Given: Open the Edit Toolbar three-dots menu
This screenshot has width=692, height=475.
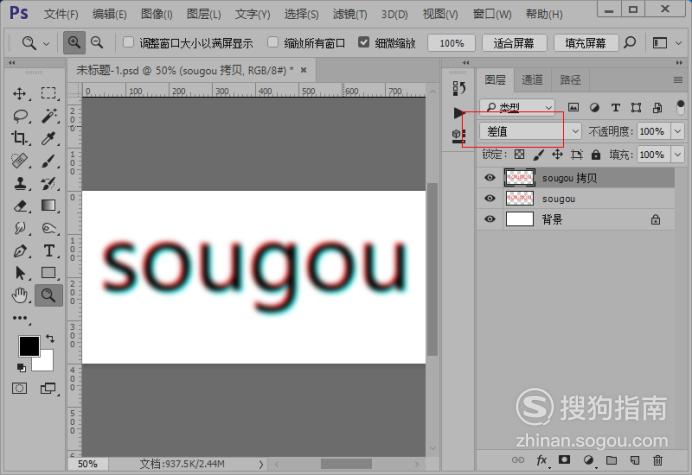Looking at the screenshot, I should 20,318.
